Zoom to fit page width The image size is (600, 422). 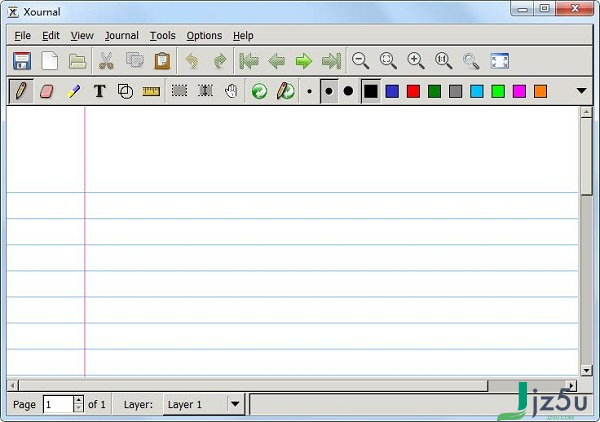coord(388,61)
